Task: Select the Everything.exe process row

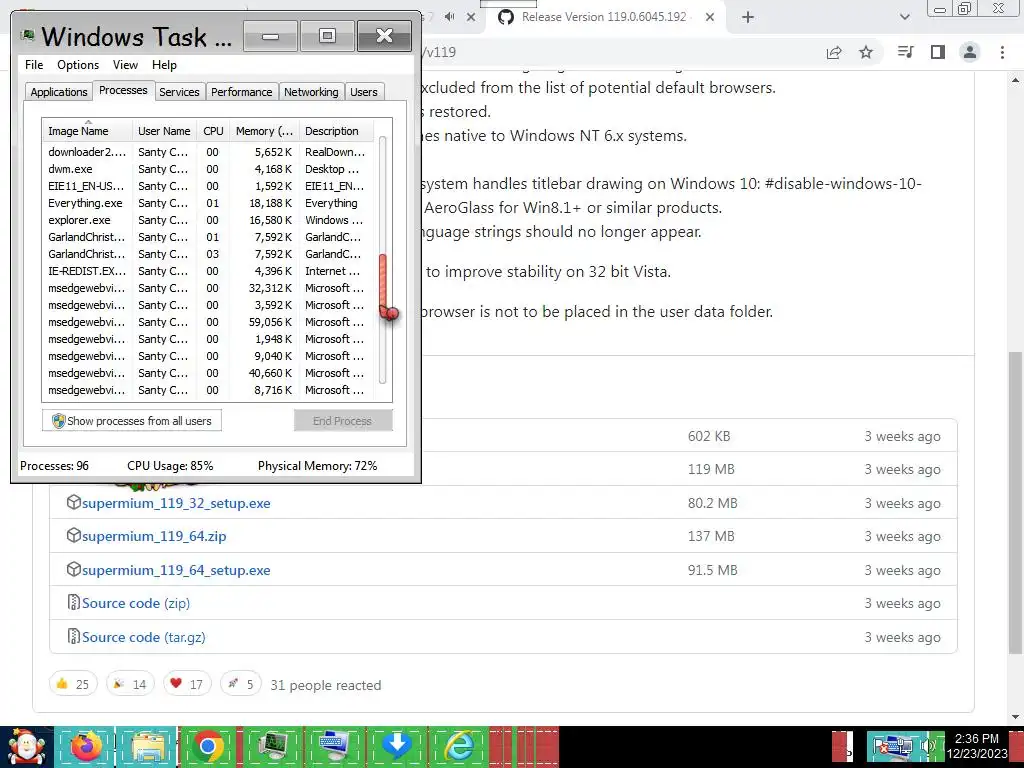Action: pyautogui.click(x=208, y=203)
